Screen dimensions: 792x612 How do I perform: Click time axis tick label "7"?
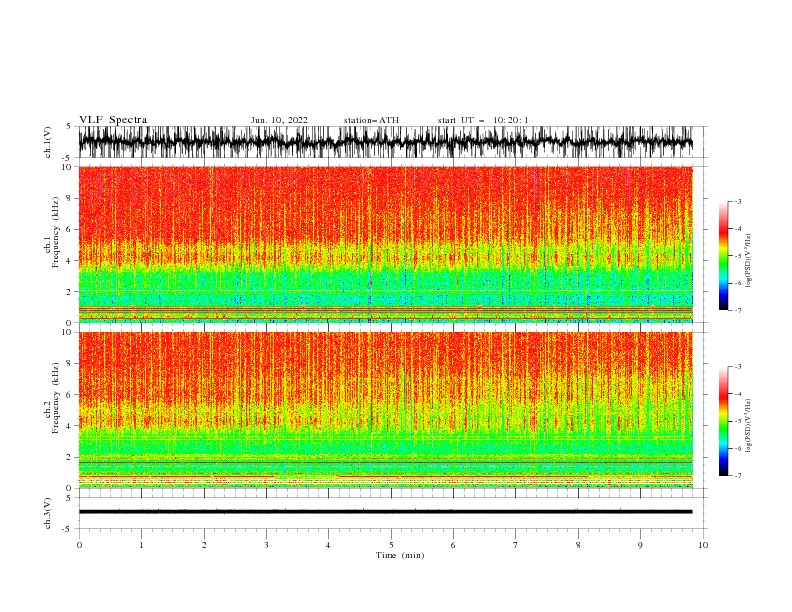(x=516, y=545)
